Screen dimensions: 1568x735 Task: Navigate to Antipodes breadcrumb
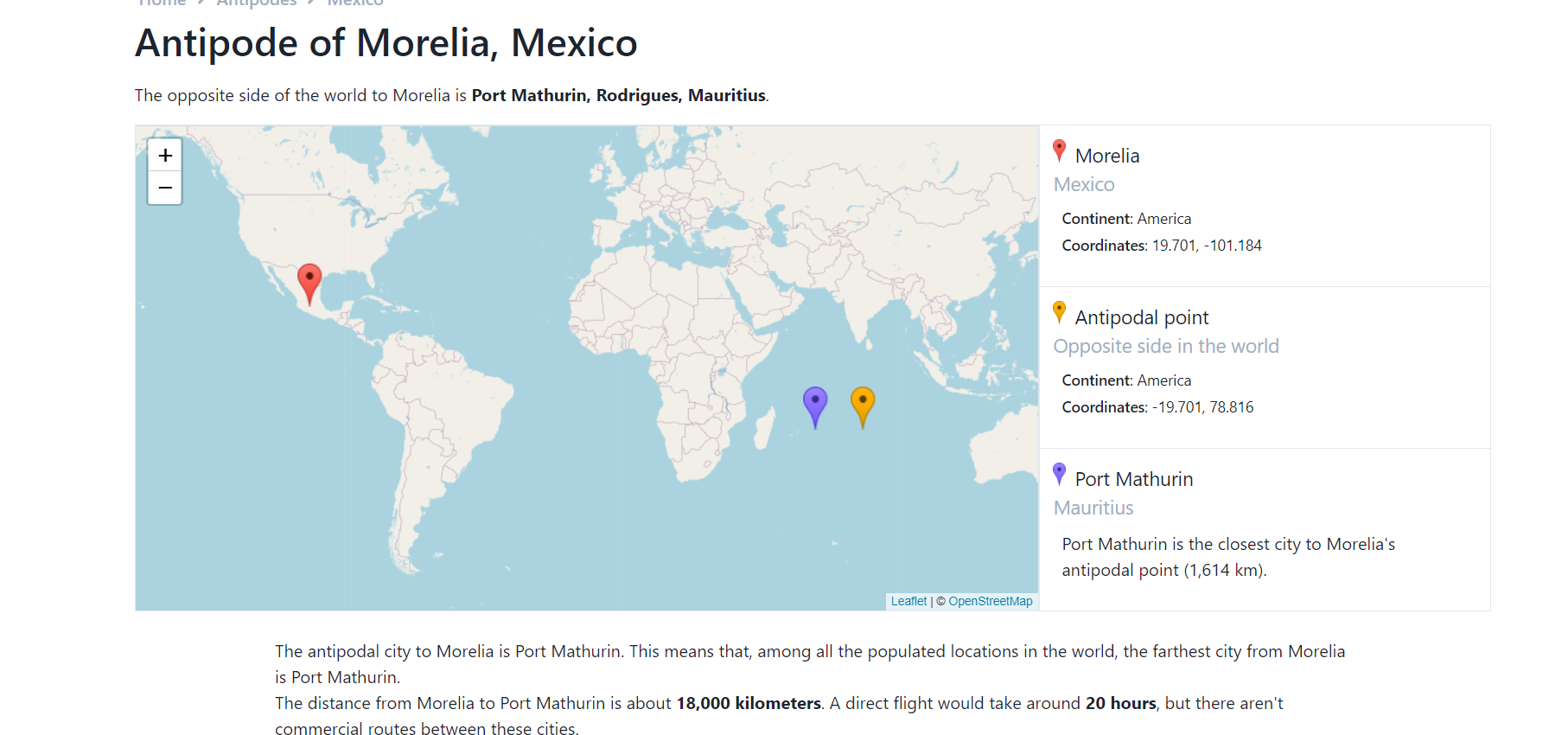click(x=257, y=3)
